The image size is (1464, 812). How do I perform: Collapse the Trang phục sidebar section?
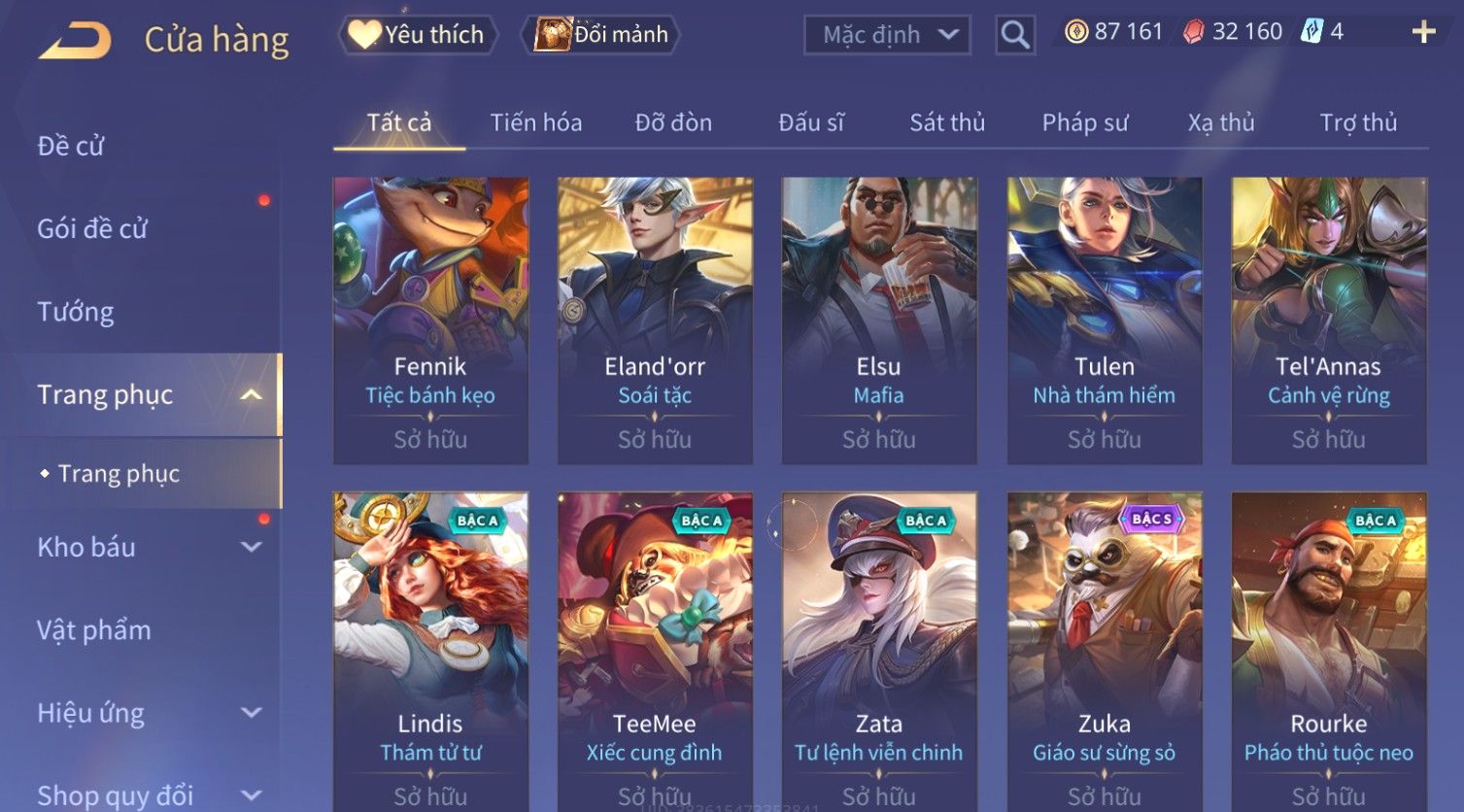point(252,394)
